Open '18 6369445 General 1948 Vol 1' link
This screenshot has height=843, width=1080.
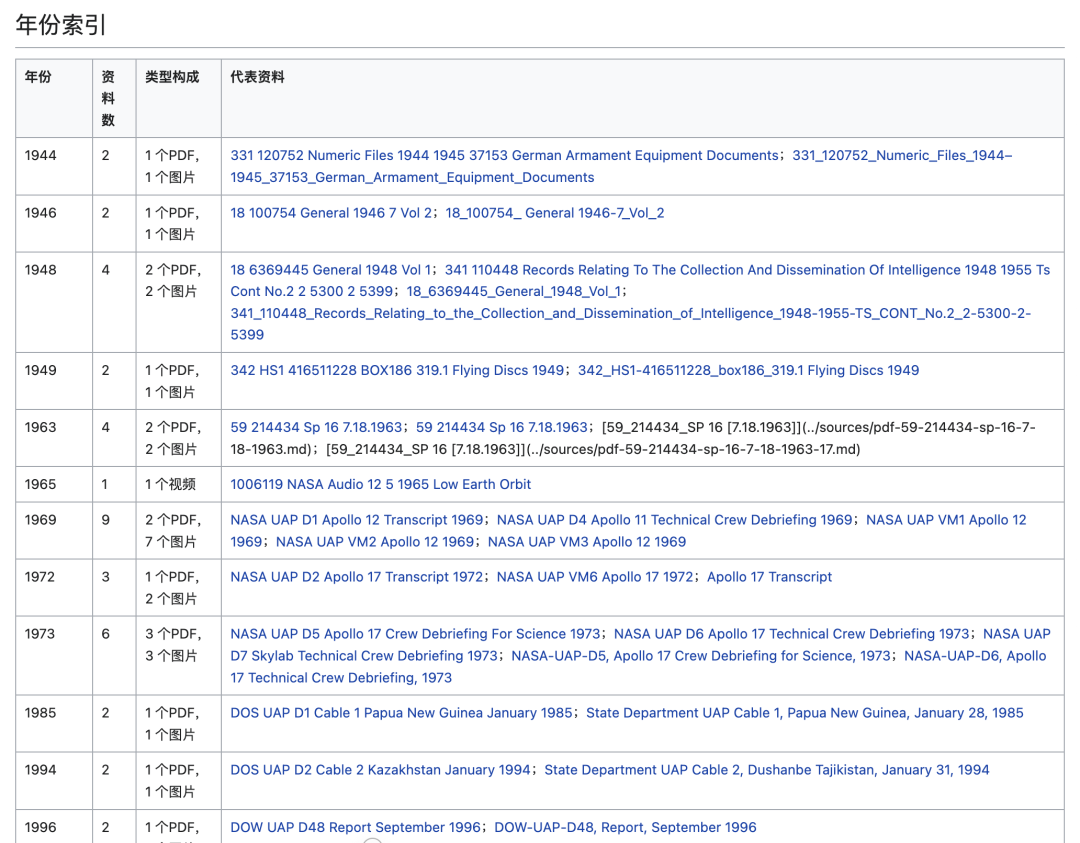coord(331,270)
